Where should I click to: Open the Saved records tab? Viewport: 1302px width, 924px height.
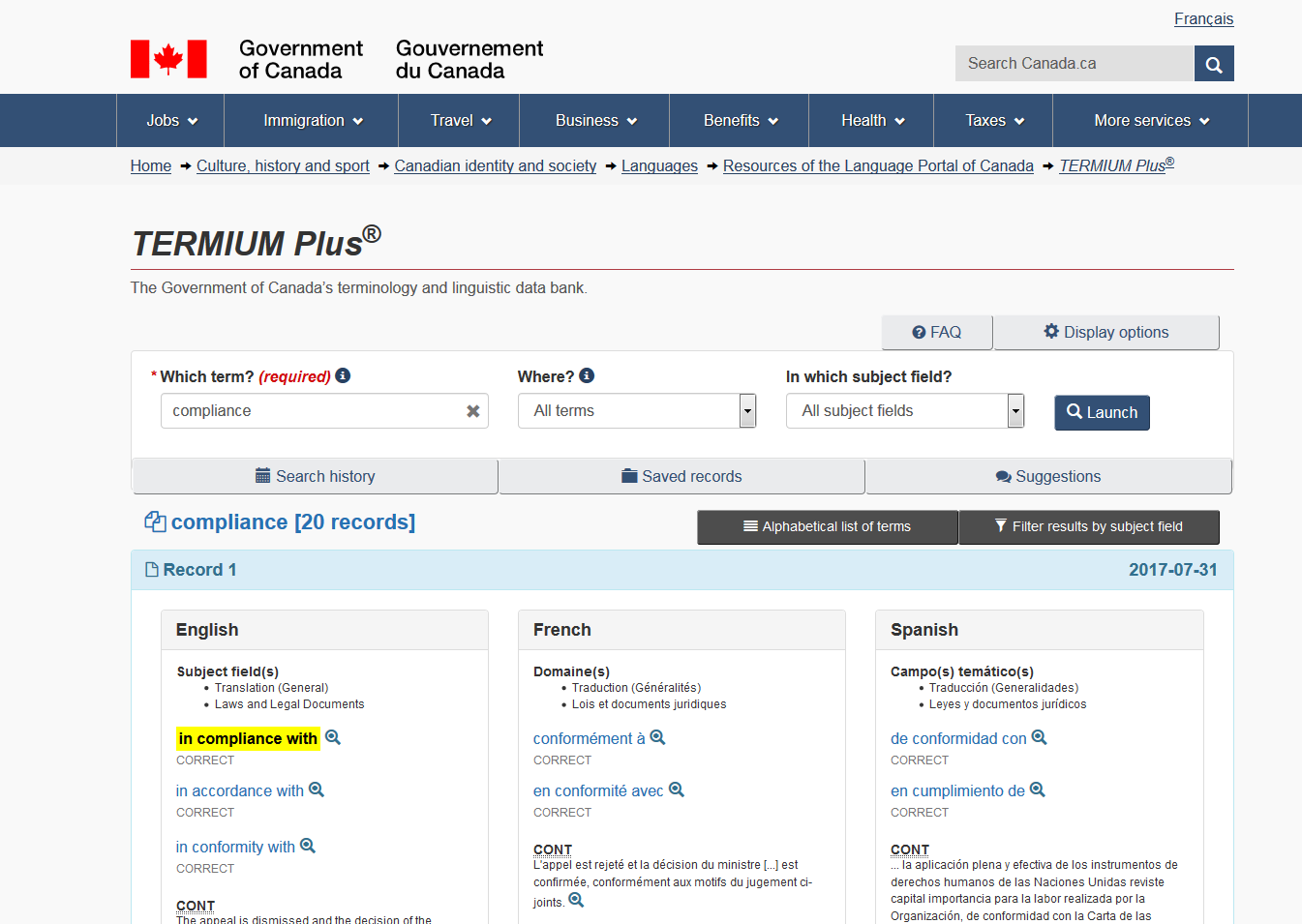pos(681,476)
